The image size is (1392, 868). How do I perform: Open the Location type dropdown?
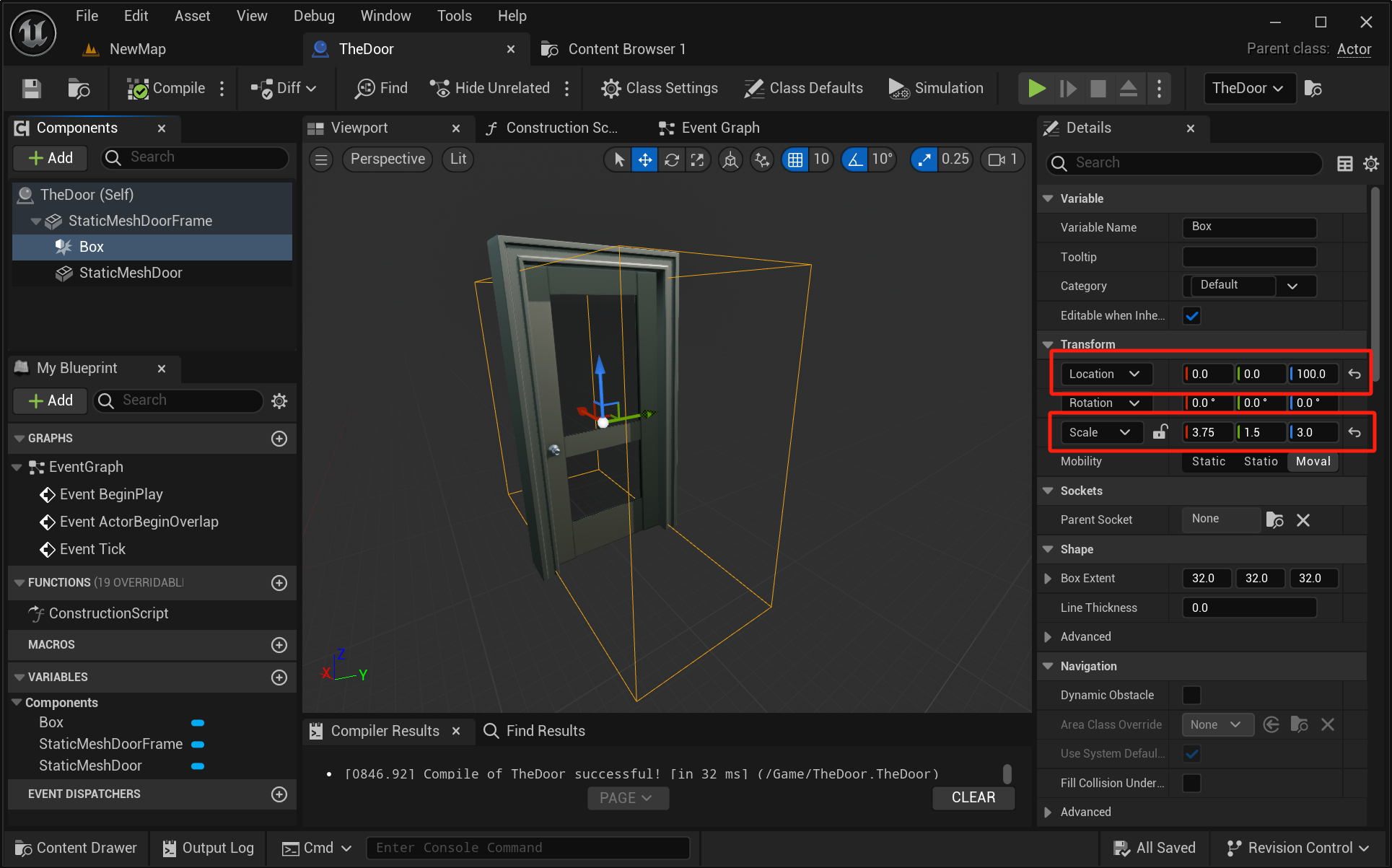tap(1106, 374)
